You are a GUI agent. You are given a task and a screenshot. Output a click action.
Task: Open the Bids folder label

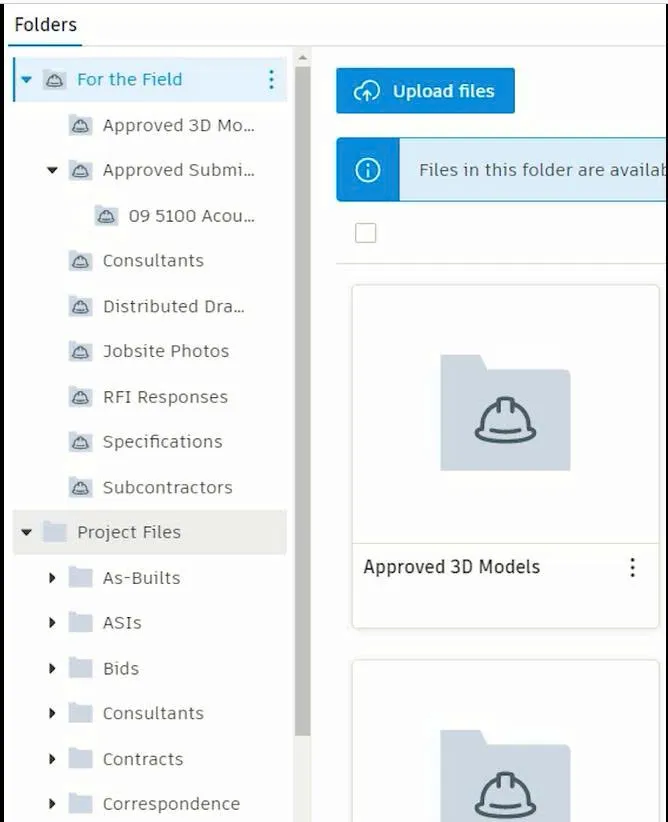(x=121, y=668)
